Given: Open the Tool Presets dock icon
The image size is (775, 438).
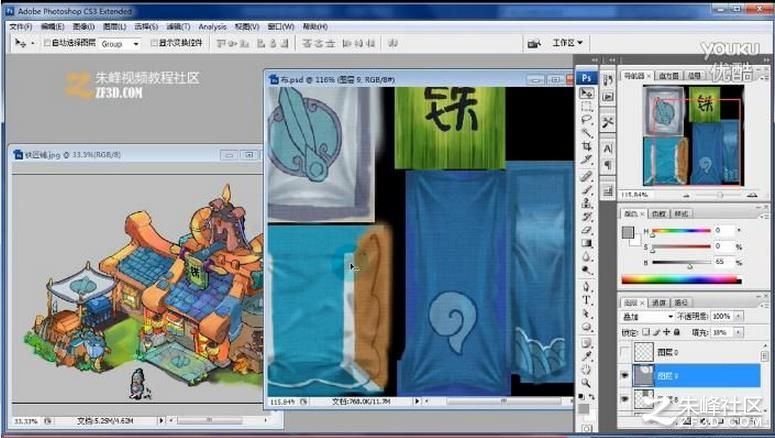Looking at the screenshot, I should click(608, 122).
